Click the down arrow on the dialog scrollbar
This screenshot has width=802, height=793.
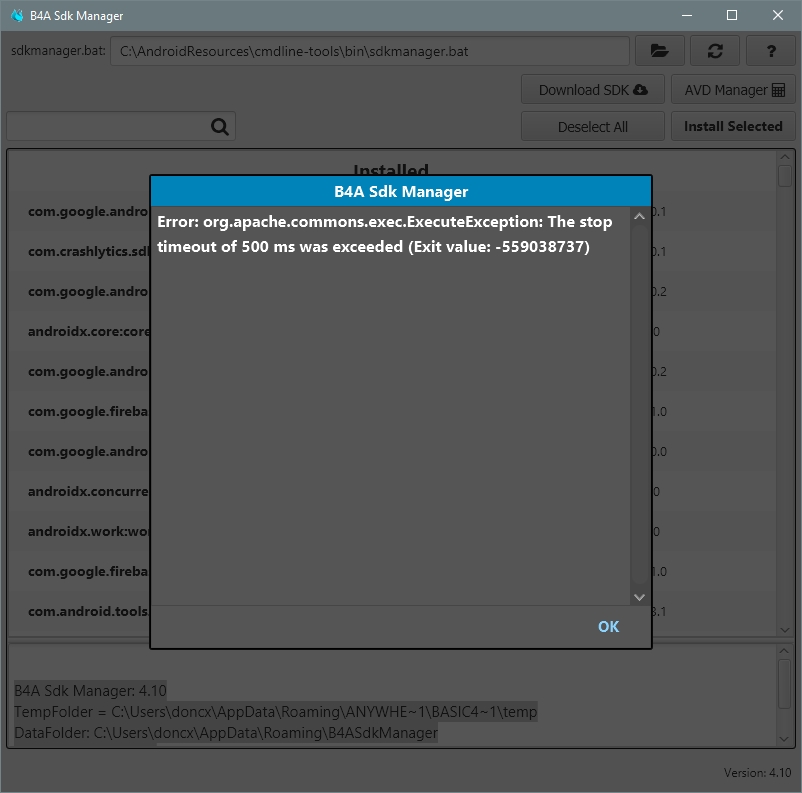pyautogui.click(x=638, y=597)
